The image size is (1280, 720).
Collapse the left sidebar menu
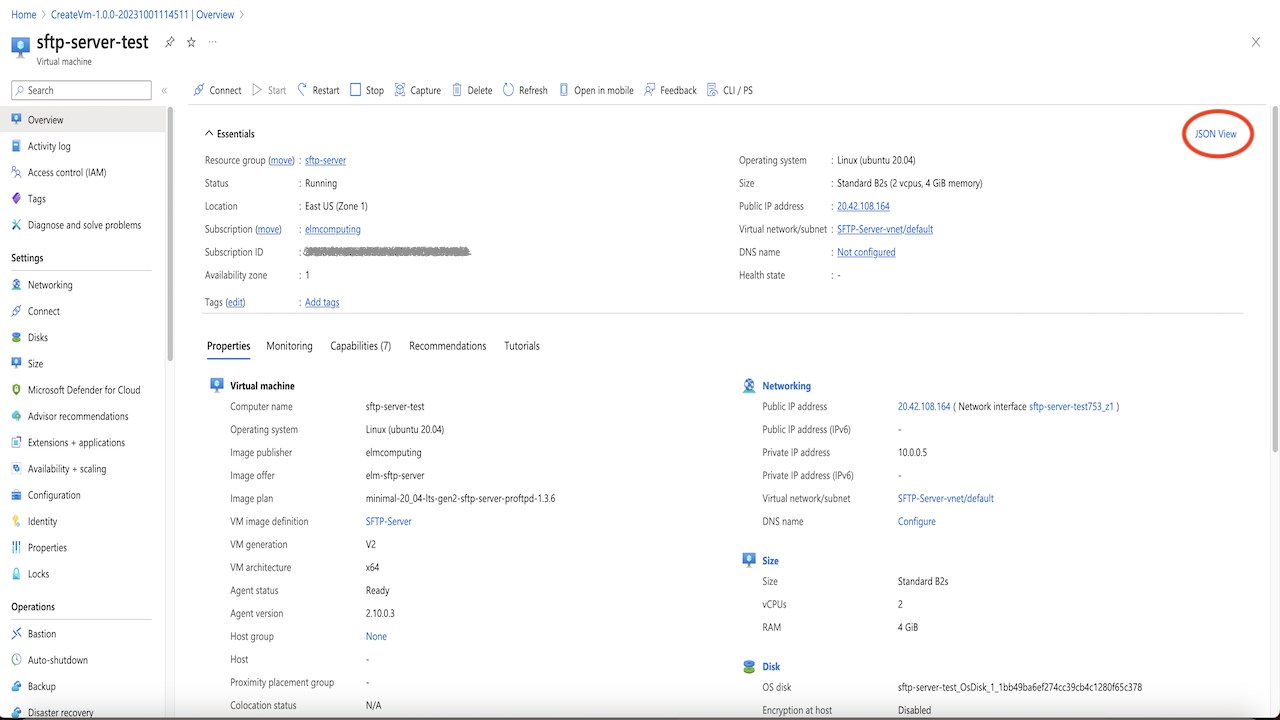pos(164,90)
